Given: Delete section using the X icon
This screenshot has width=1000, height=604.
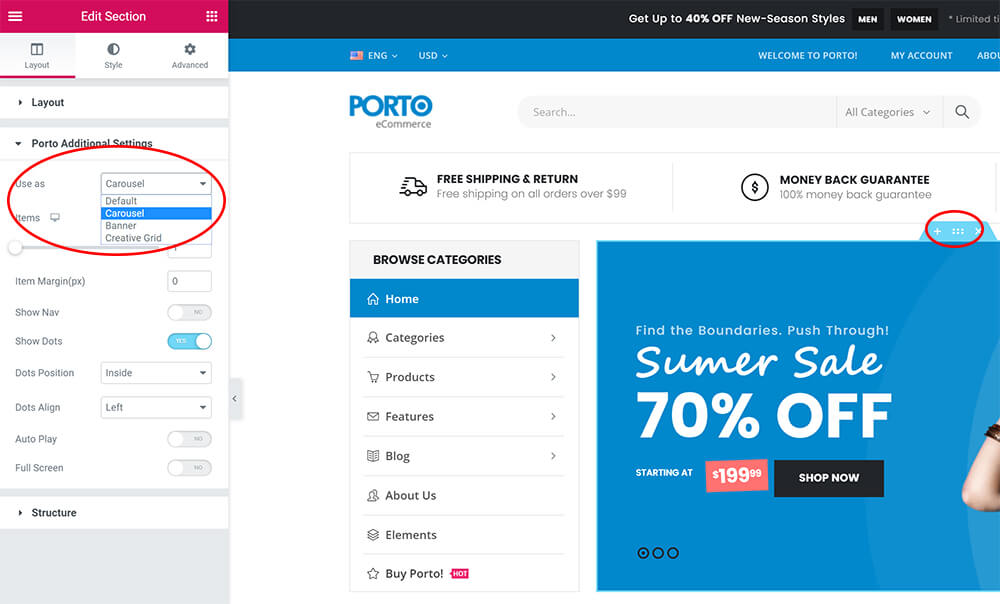Looking at the screenshot, I should [x=978, y=231].
